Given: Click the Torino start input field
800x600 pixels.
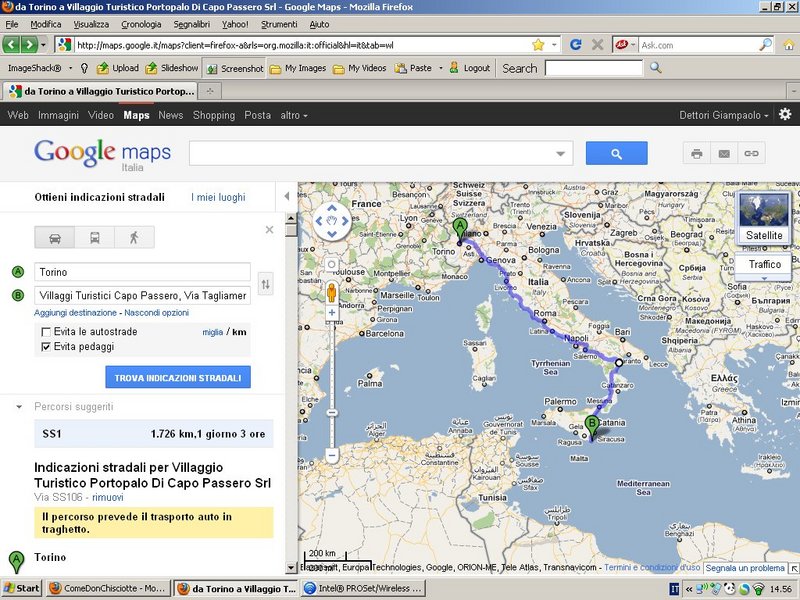Looking at the screenshot, I should point(142,272).
